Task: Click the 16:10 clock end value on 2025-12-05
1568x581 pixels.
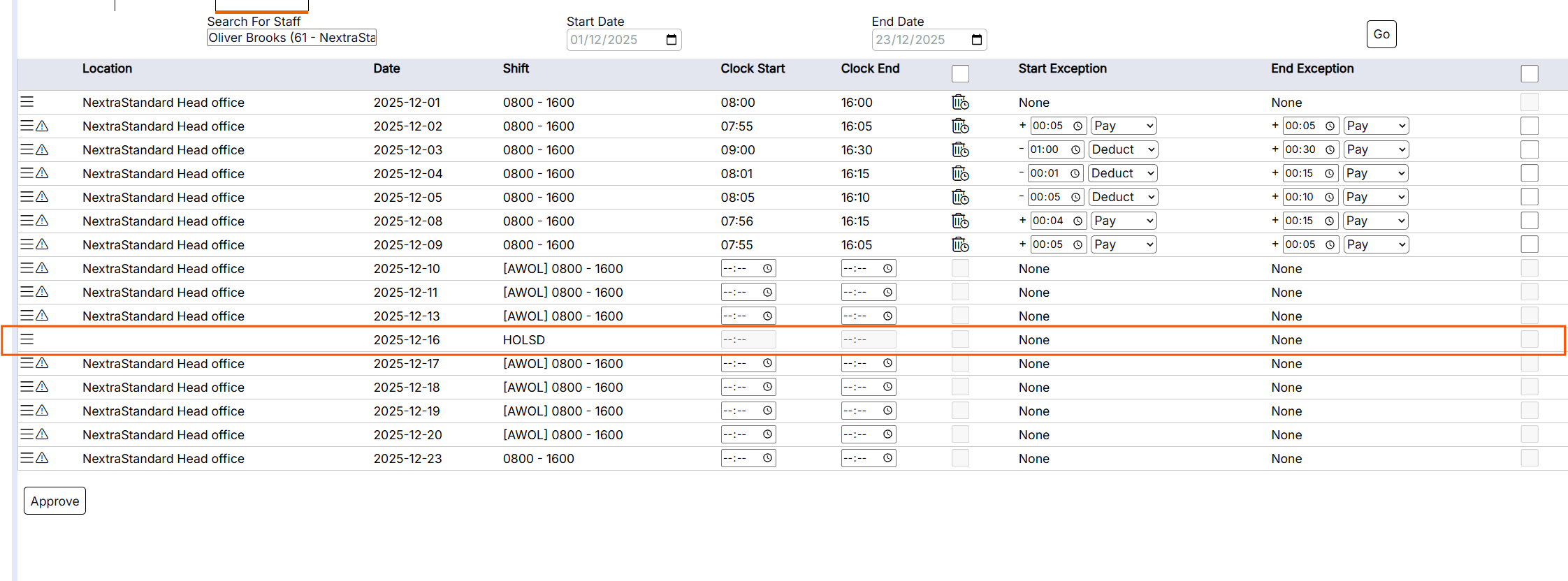Action: (x=855, y=197)
